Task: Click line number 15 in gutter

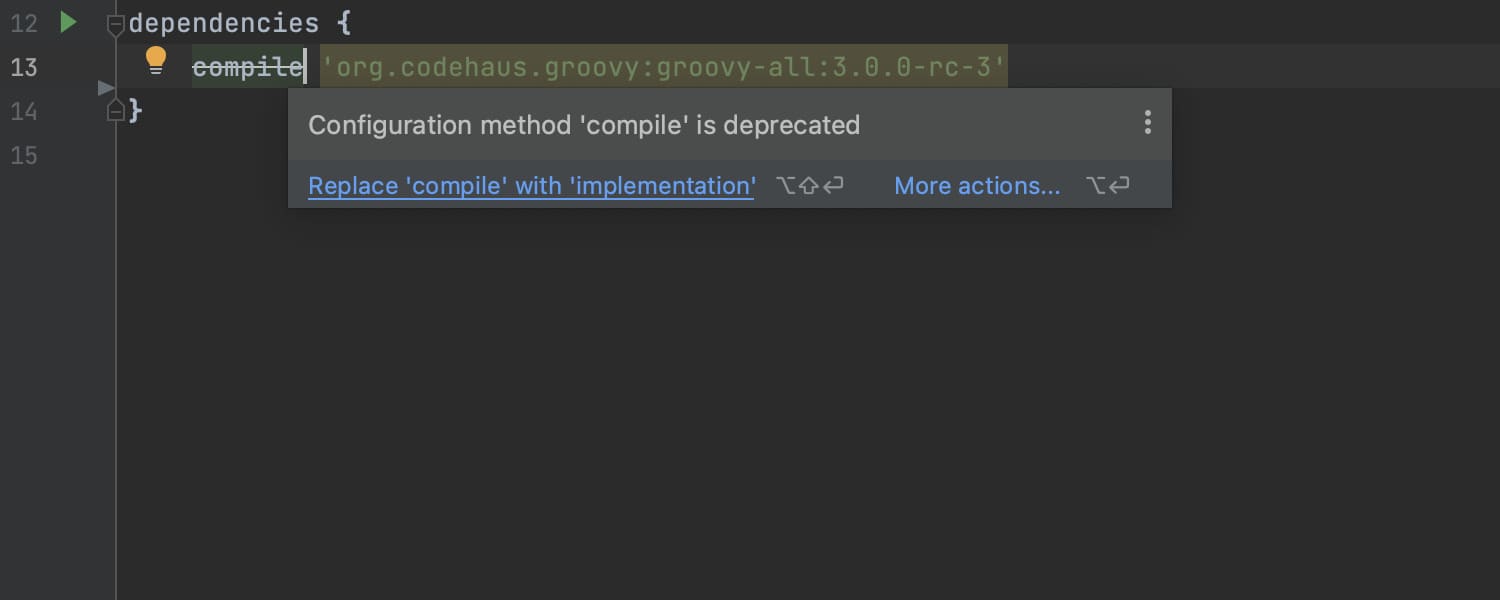Action: 24,155
